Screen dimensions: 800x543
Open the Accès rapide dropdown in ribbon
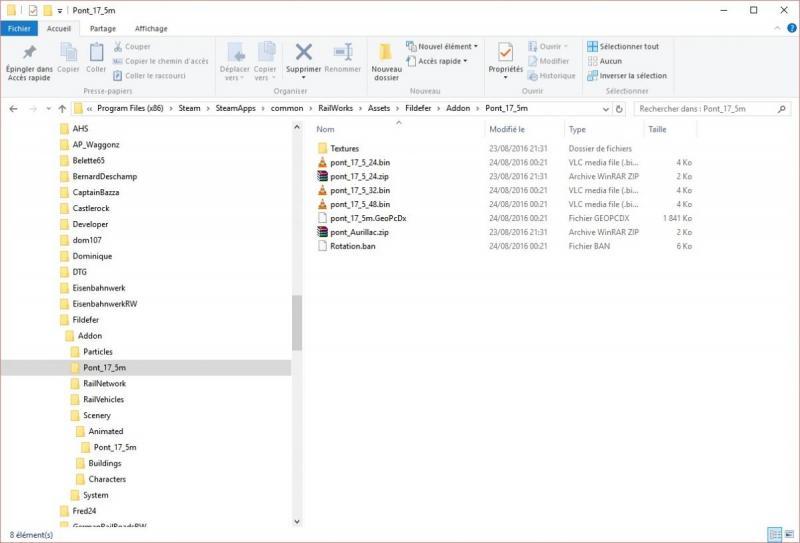tap(437, 61)
